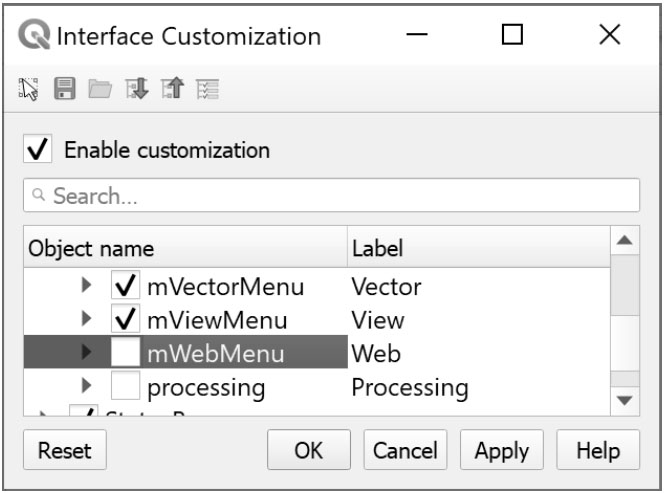Expand the mWebMenu tree node arrow

pyautogui.click(x=87, y=353)
